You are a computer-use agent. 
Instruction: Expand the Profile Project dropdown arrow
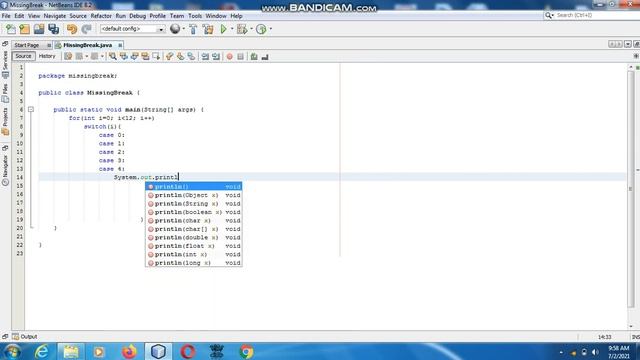click(x=271, y=29)
